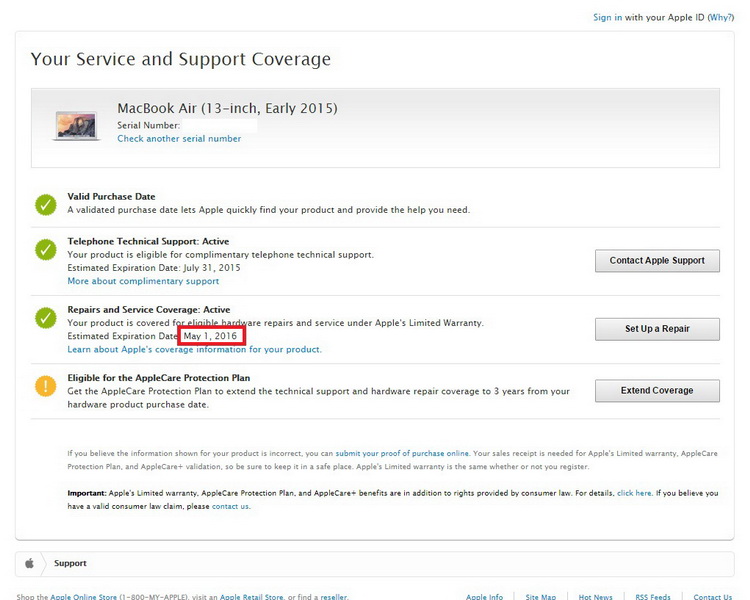Screen dimensions: 750x600
Task: Click the green checkmark for Telephone Technical Support
Action: 45,249
